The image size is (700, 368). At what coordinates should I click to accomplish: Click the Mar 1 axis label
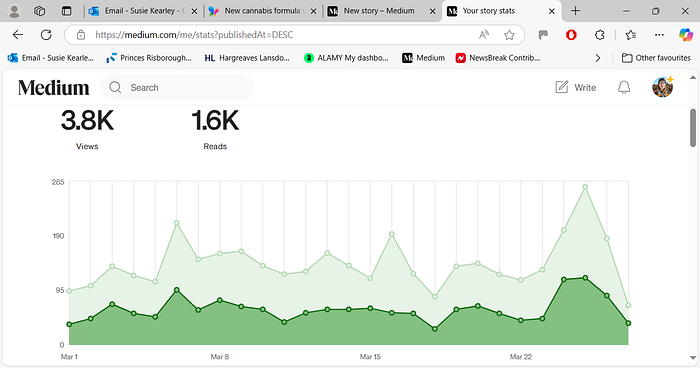point(69,357)
